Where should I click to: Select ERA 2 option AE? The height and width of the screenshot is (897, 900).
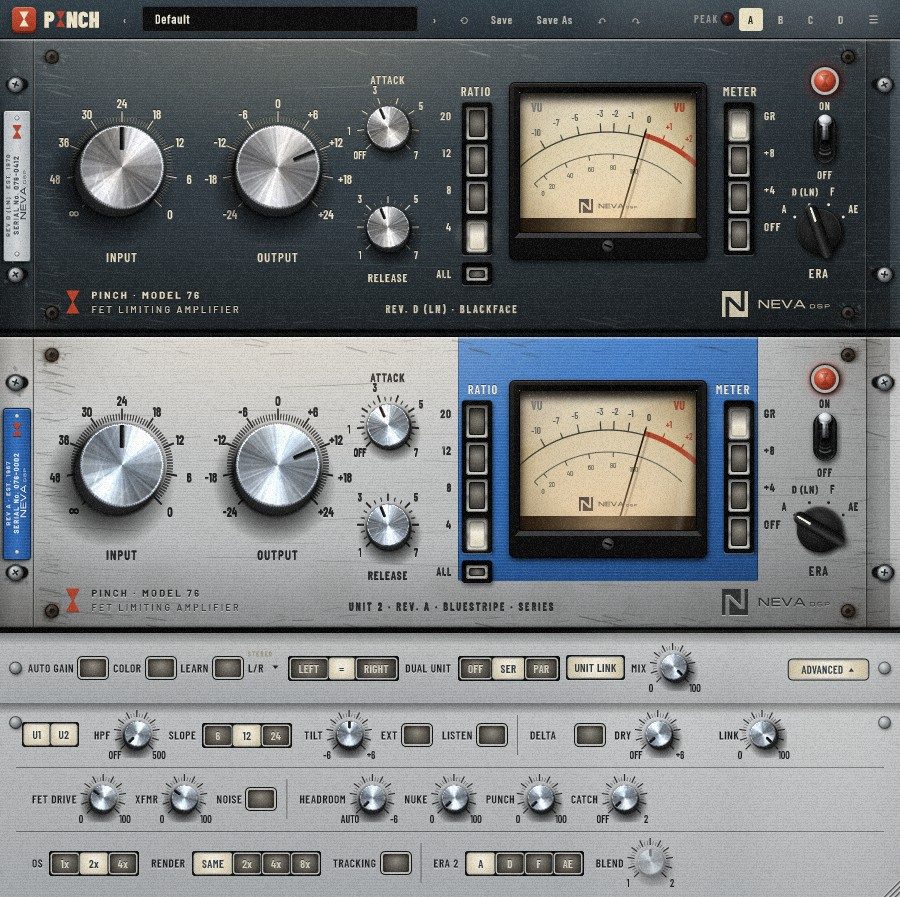coord(568,864)
